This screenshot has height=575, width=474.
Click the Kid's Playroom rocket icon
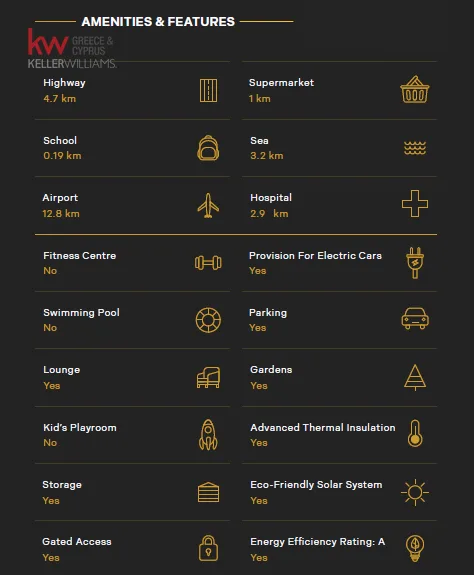[x=208, y=435]
